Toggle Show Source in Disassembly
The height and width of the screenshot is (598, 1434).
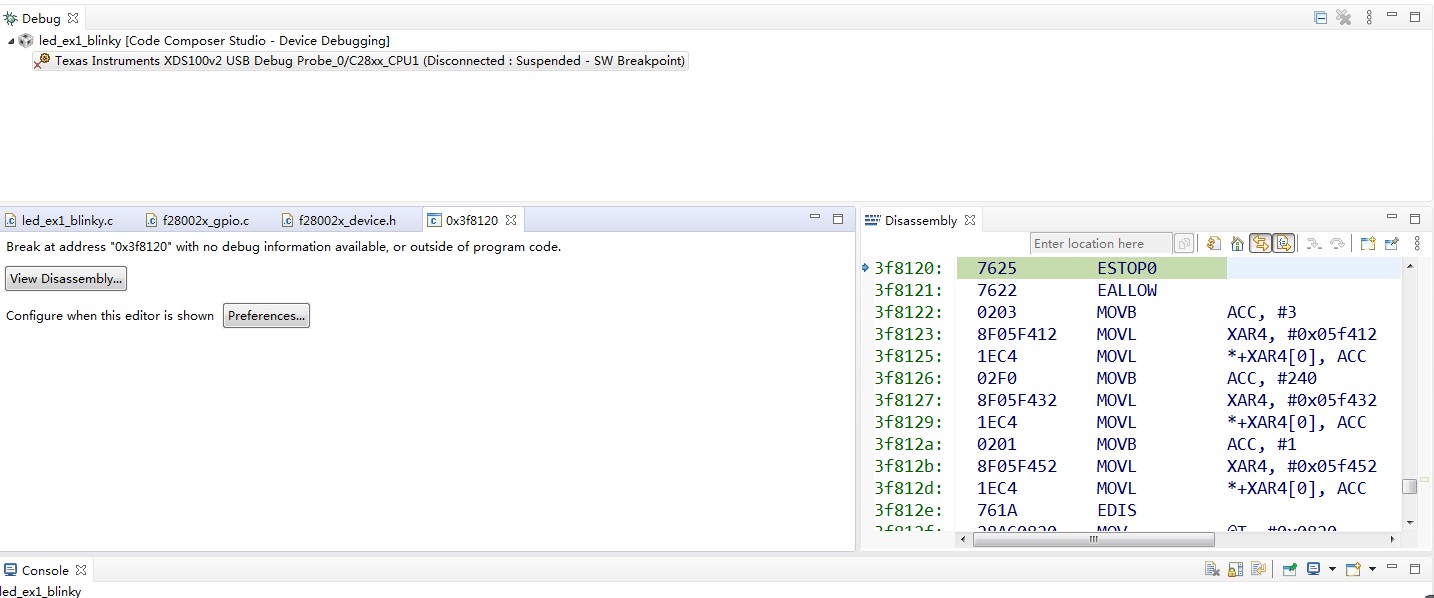coord(1284,243)
